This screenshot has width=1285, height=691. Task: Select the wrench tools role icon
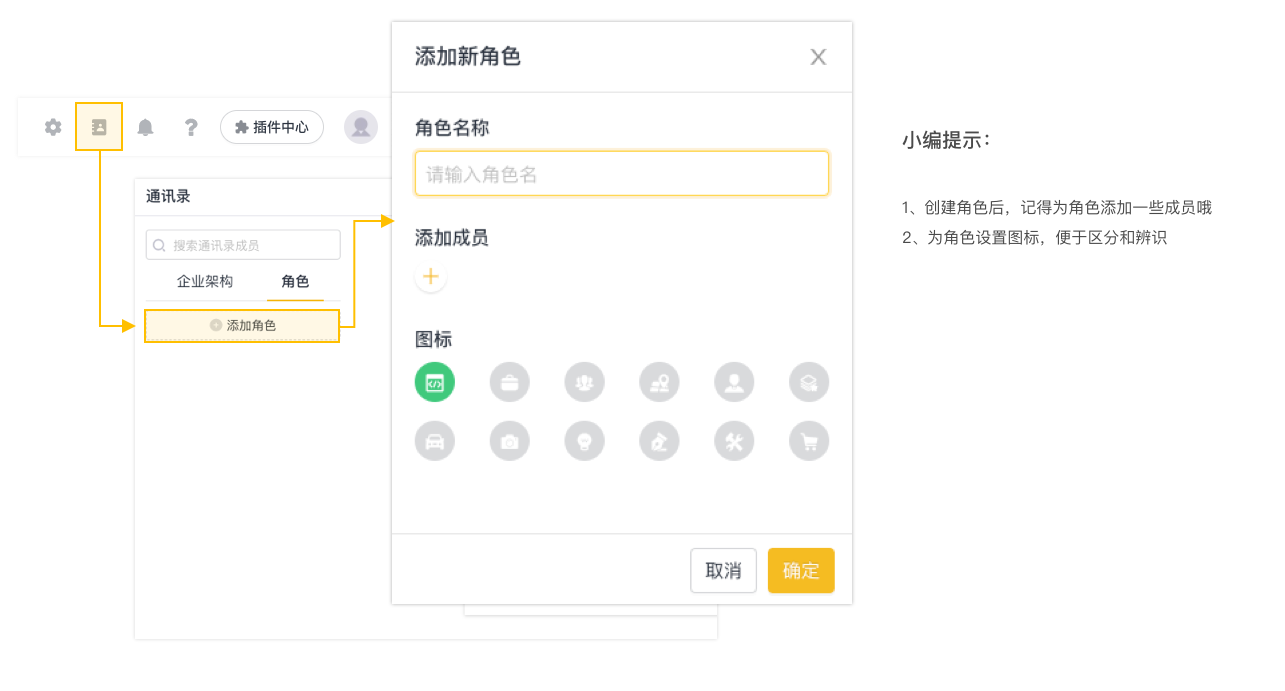734,441
